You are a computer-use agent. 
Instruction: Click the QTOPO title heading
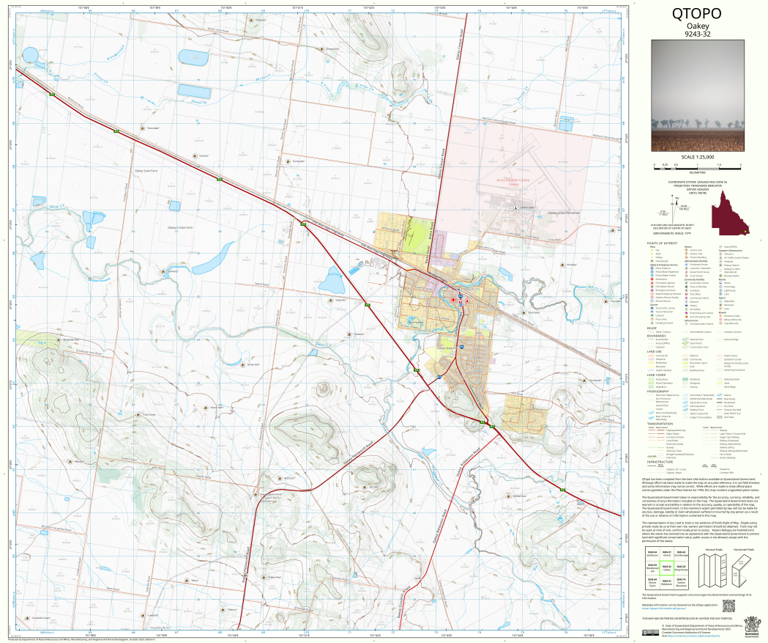click(696, 14)
